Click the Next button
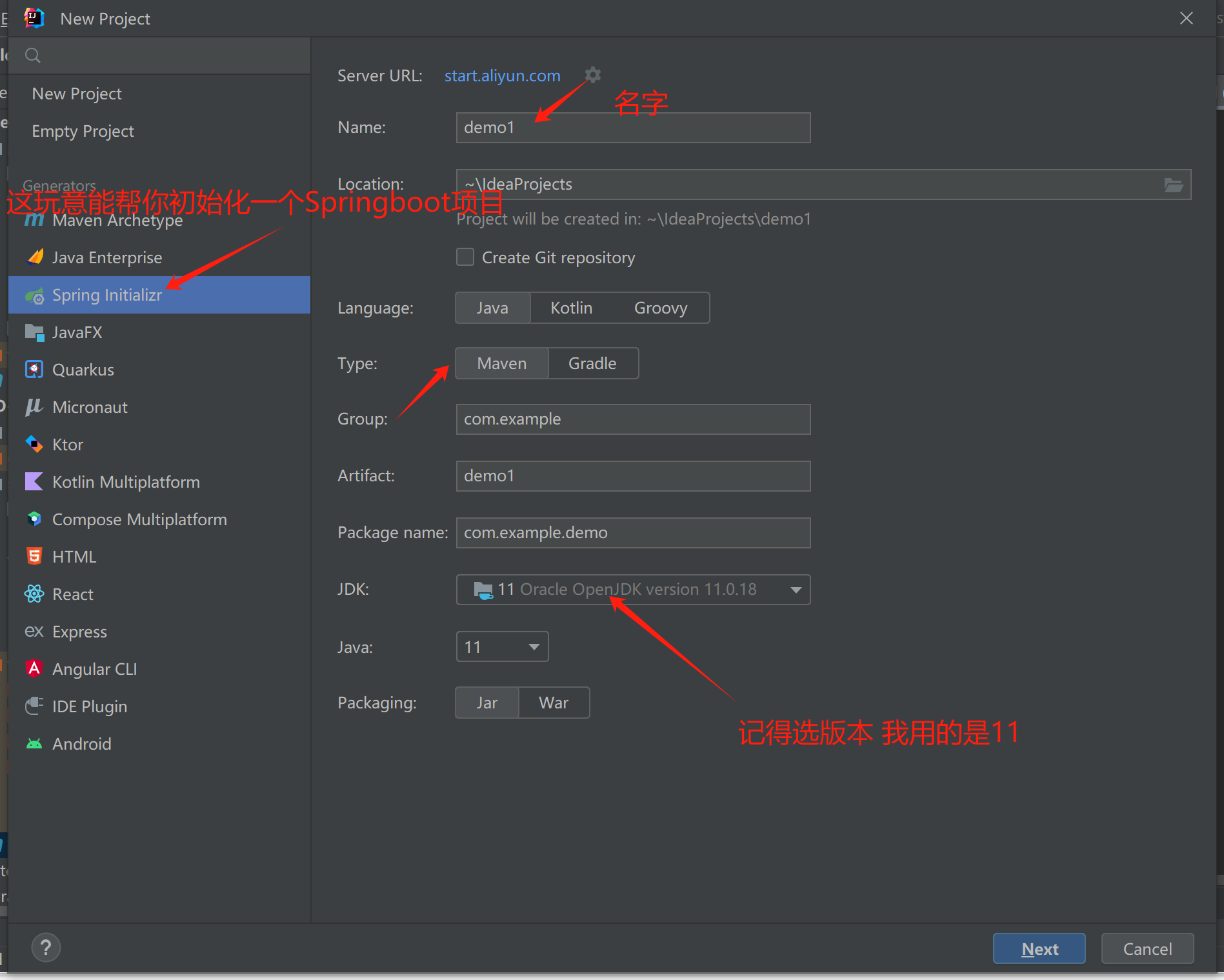Viewport: 1224px width, 980px height. 1039,948
